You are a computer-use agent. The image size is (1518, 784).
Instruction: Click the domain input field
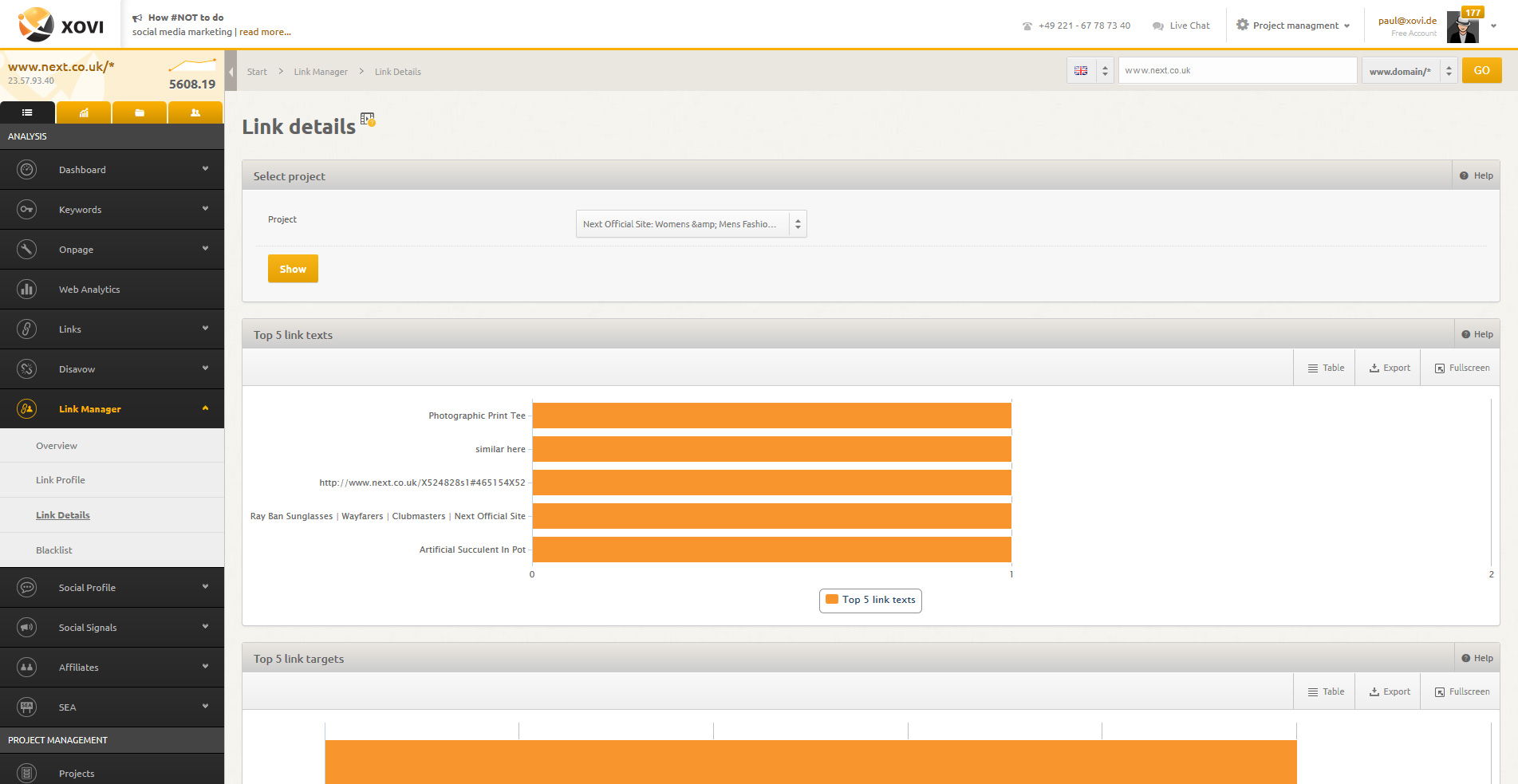pos(1237,70)
